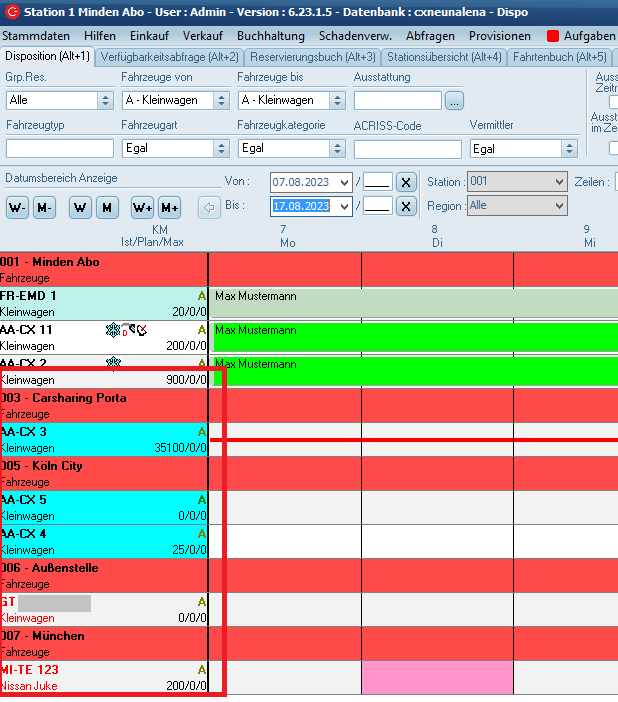
Task: Open Ausstattung picker with the ... button
Action: [x=454, y=100]
